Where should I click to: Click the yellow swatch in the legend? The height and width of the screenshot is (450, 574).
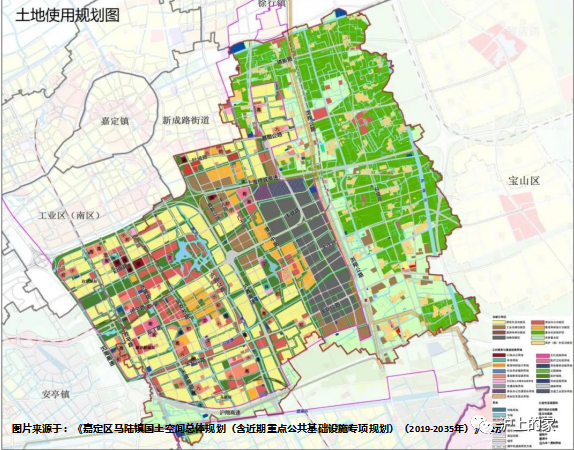[x=499, y=322]
